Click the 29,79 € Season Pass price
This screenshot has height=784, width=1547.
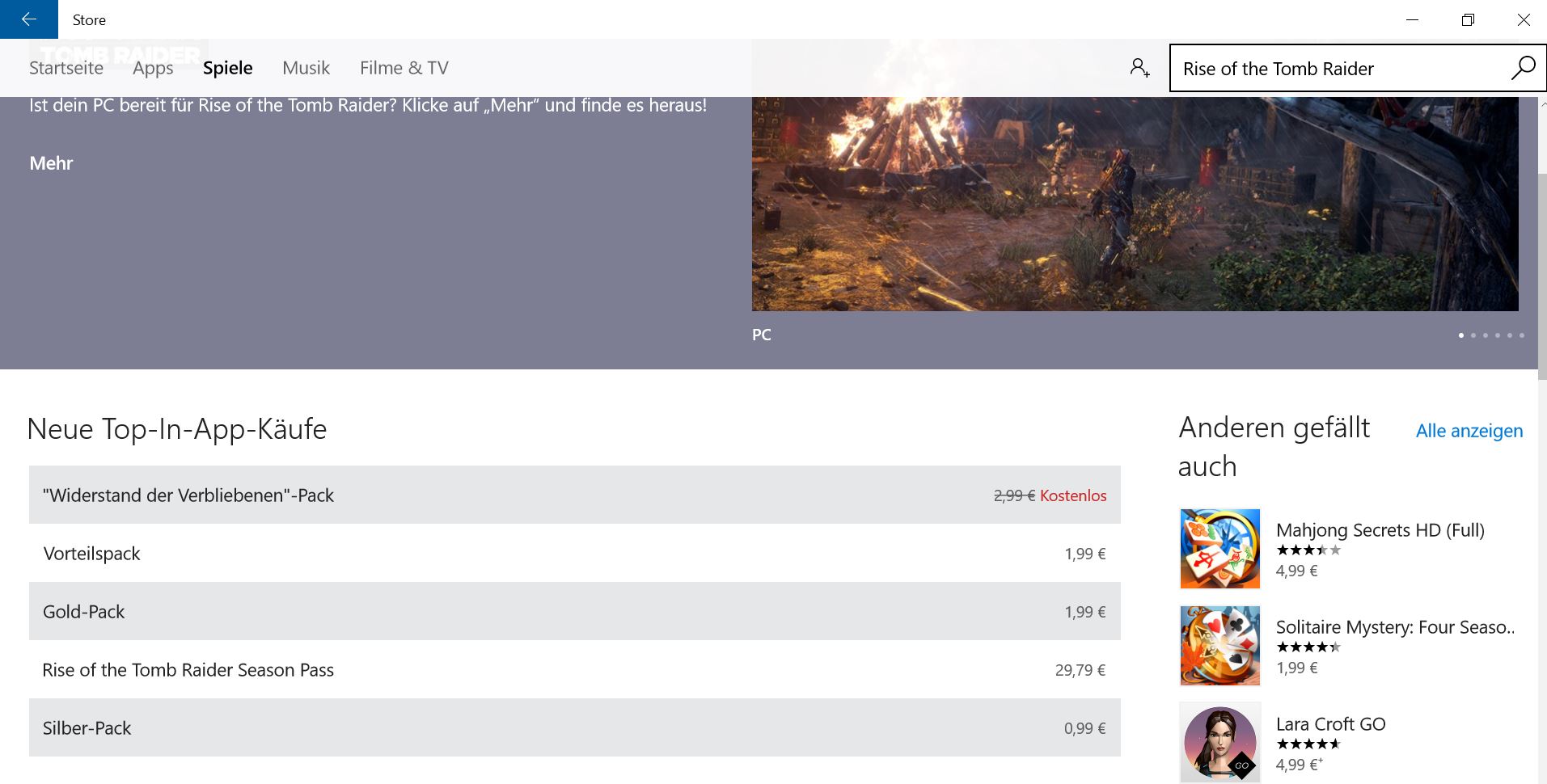1080,670
